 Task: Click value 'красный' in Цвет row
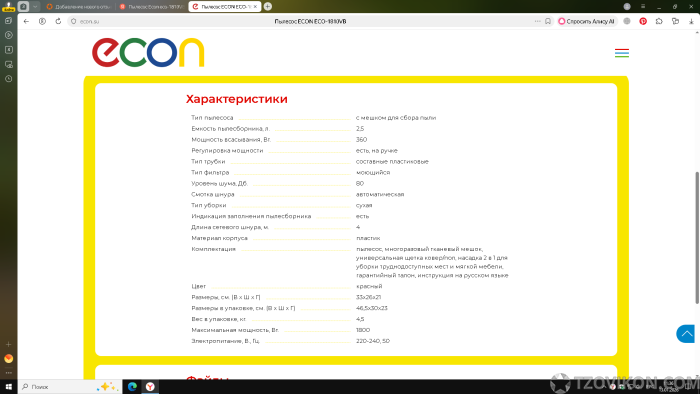pyautogui.click(x=369, y=286)
